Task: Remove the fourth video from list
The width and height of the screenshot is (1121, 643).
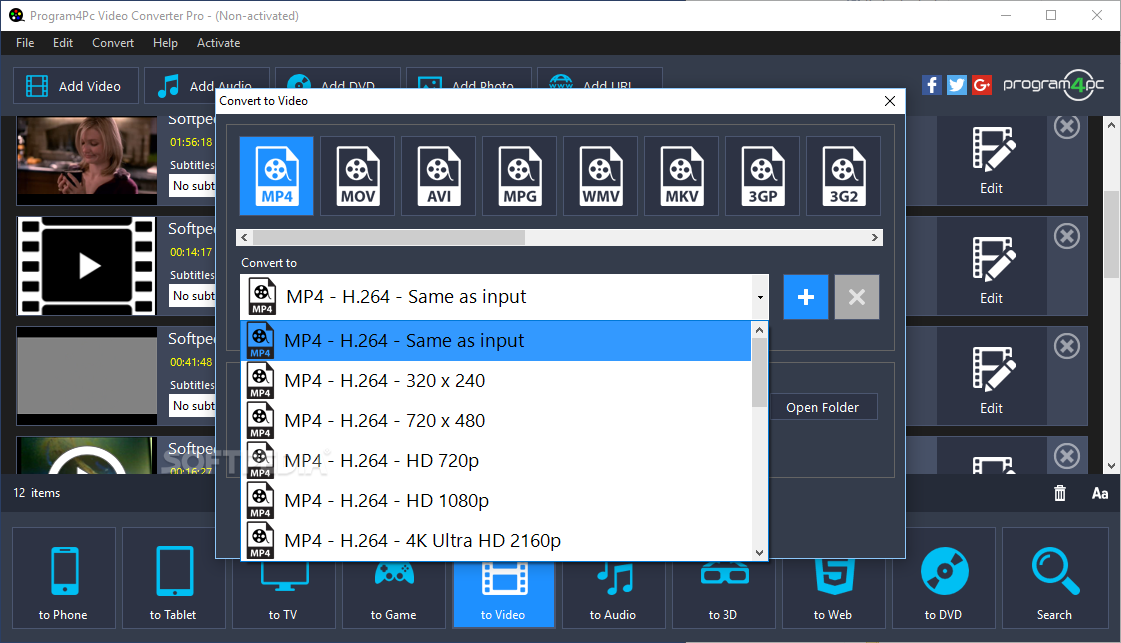Action: coord(1067,456)
